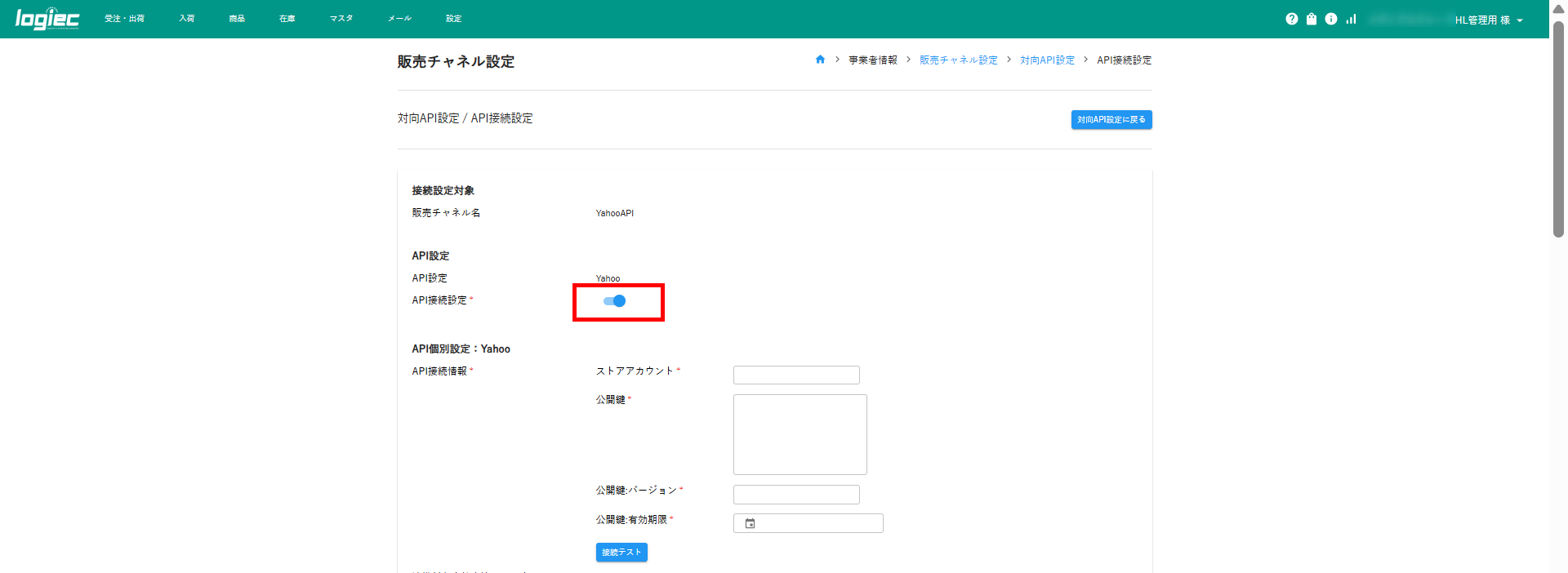
Task: Open the 在庫 menu
Action: coord(287,19)
